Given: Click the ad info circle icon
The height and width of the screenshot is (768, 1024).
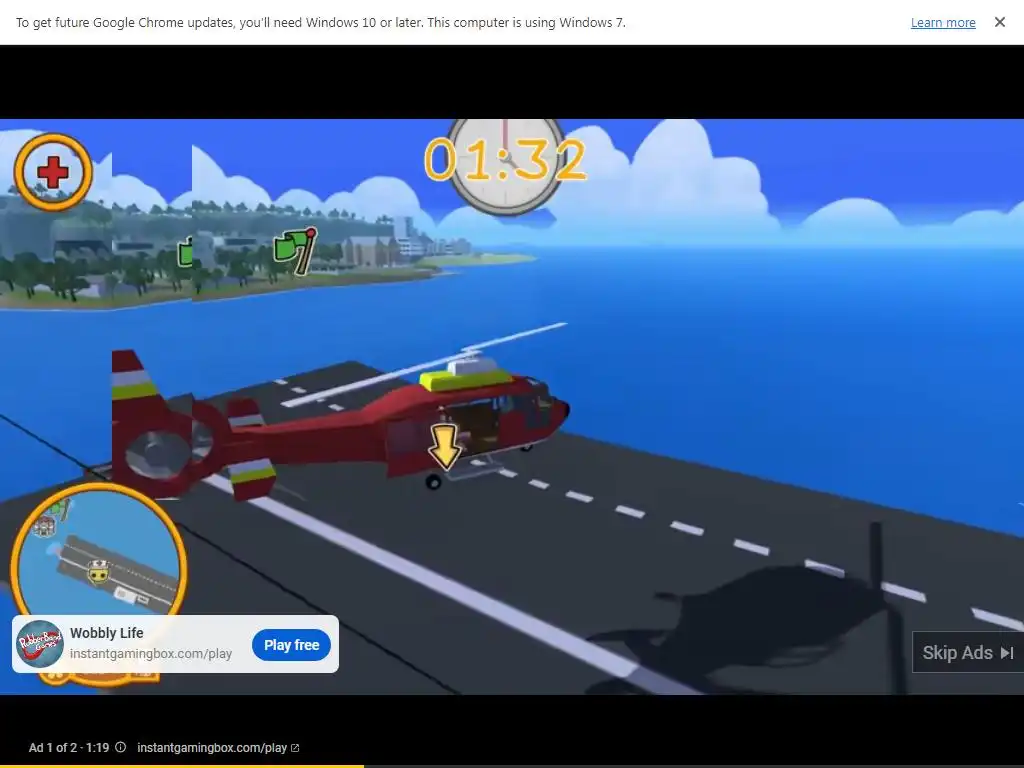Looking at the screenshot, I should (x=121, y=747).
